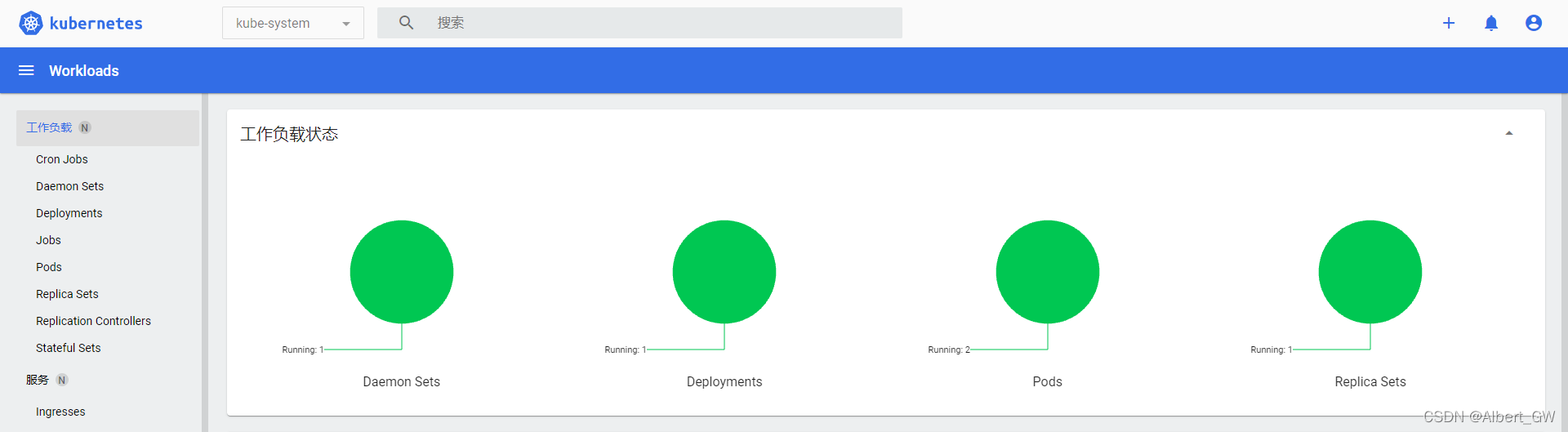Click the Pods green status circle
The width and height of the screenshot is (1568, 432).
click(1048, 272)
